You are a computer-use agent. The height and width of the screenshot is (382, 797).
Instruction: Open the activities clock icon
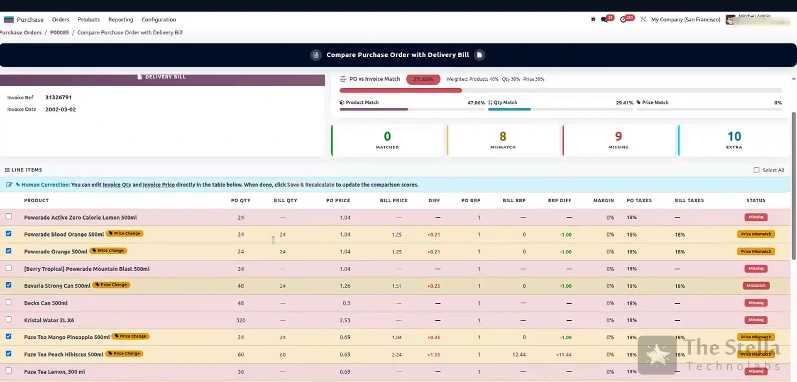click(623, 19)
